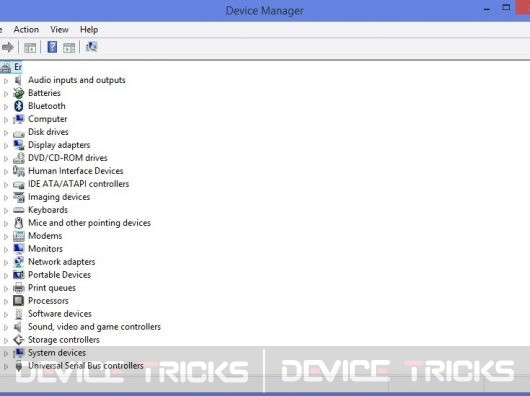Expand the Print queues node arrow
Screen dimensions: 530x396
coord(6,289)
